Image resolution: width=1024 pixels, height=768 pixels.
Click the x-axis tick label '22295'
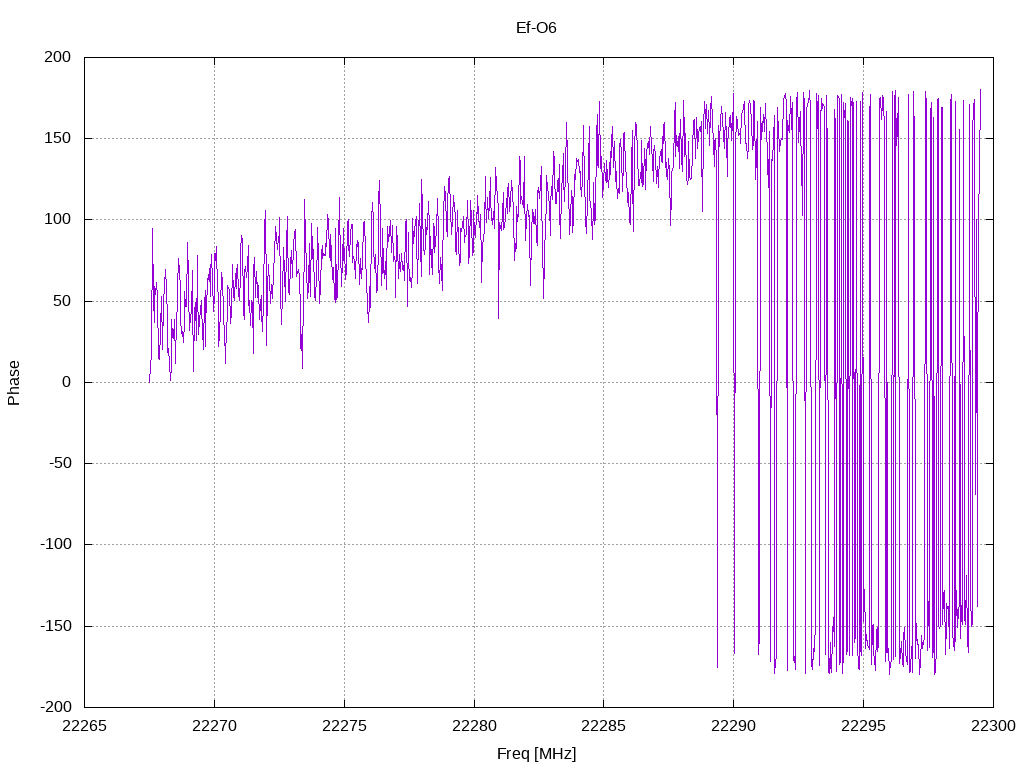[863, 726]
